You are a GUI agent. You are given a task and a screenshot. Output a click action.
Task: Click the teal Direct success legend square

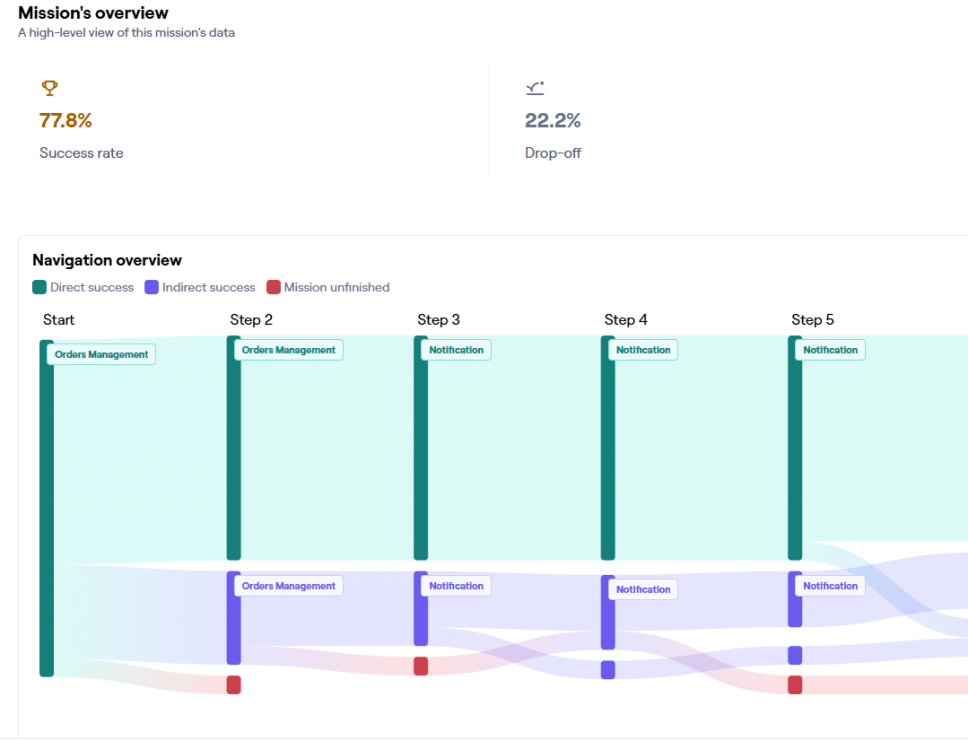(x=38, y=287)
